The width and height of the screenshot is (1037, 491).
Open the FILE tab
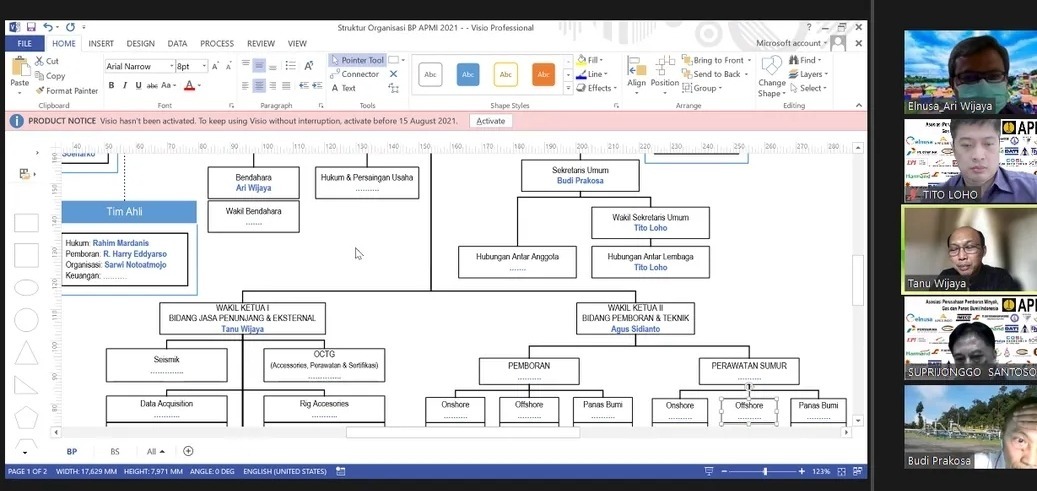coord(24,44)
